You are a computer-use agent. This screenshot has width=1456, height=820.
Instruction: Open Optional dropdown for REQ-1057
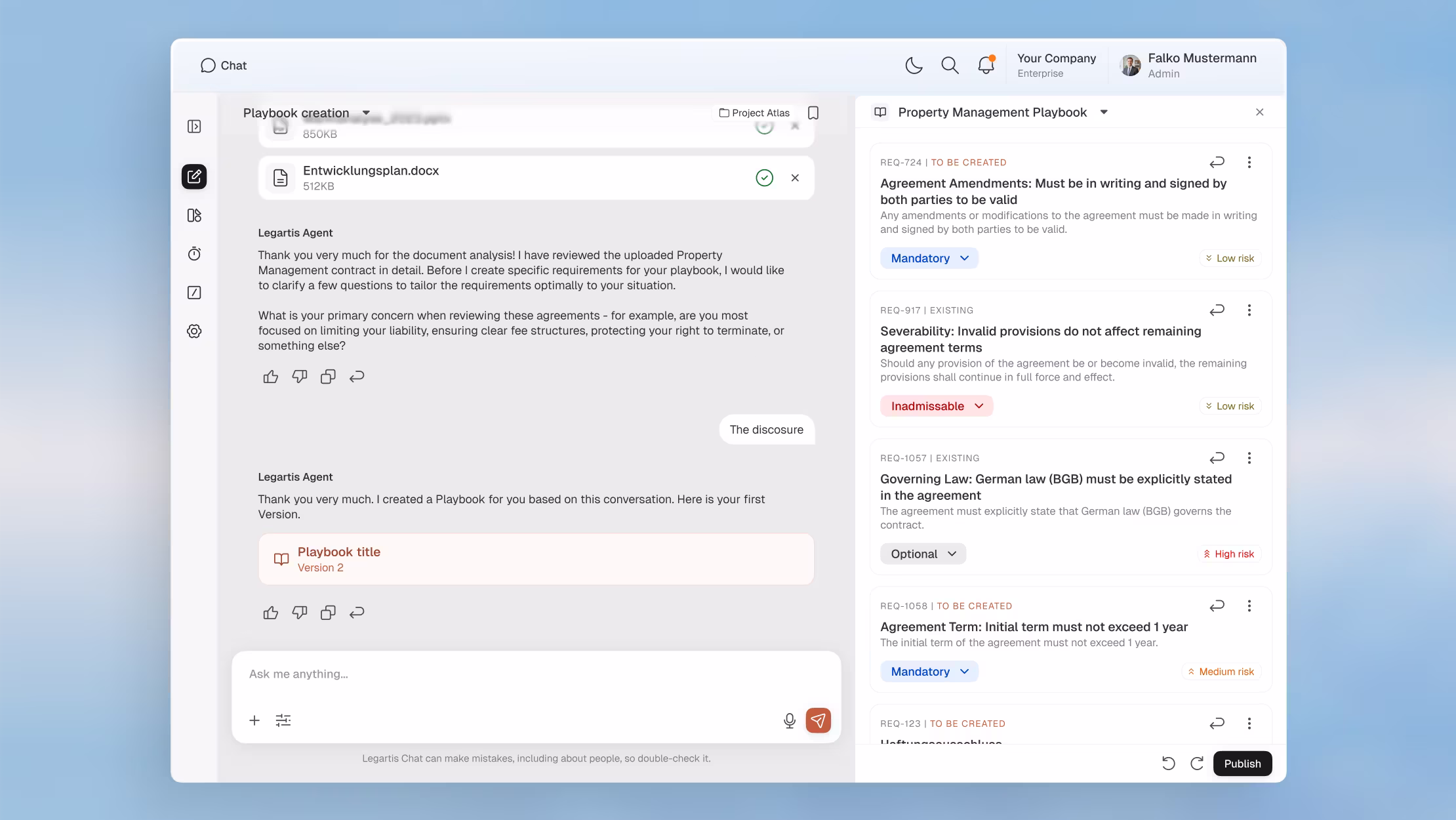tap(923, 554)
